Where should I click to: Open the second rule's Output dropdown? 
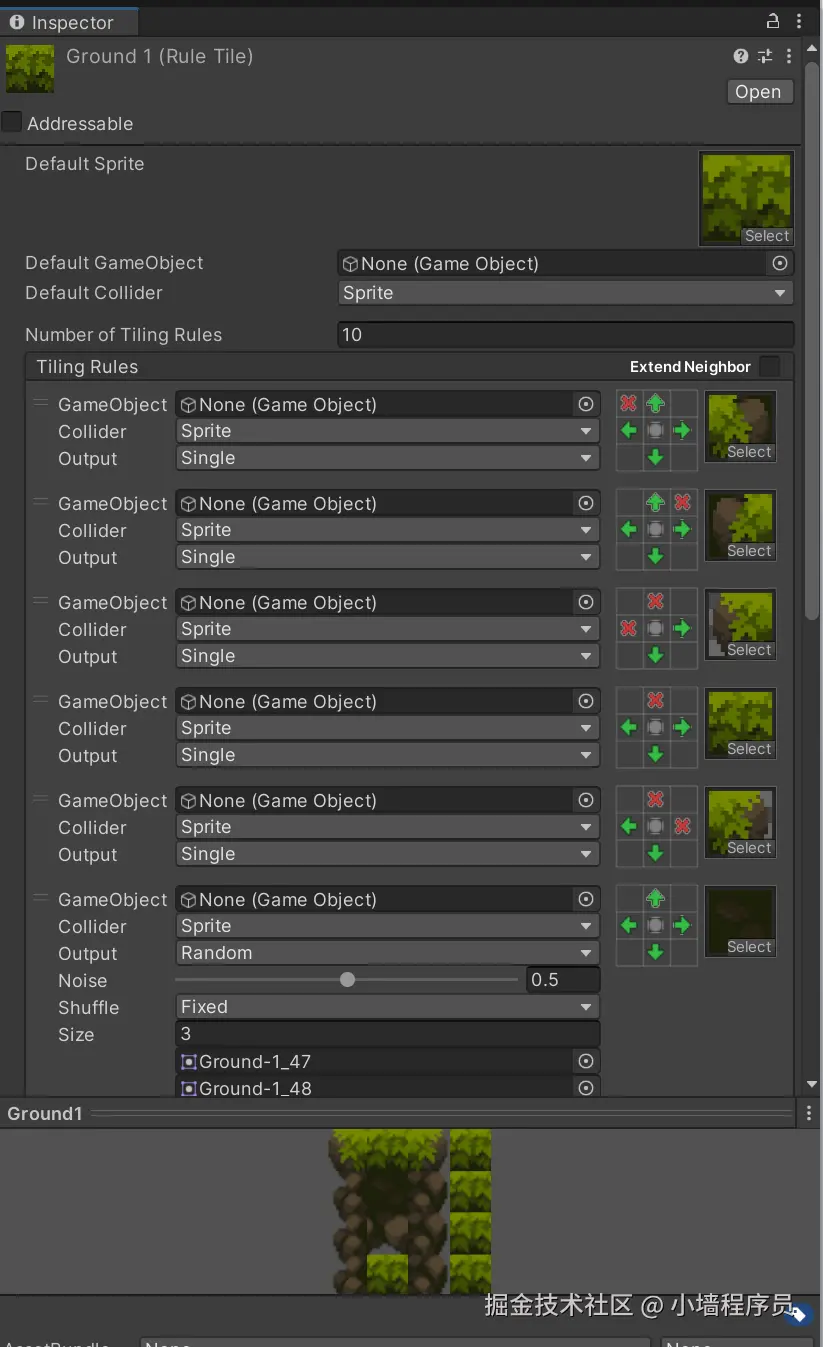pyautogui.click(x=388, y=557)
